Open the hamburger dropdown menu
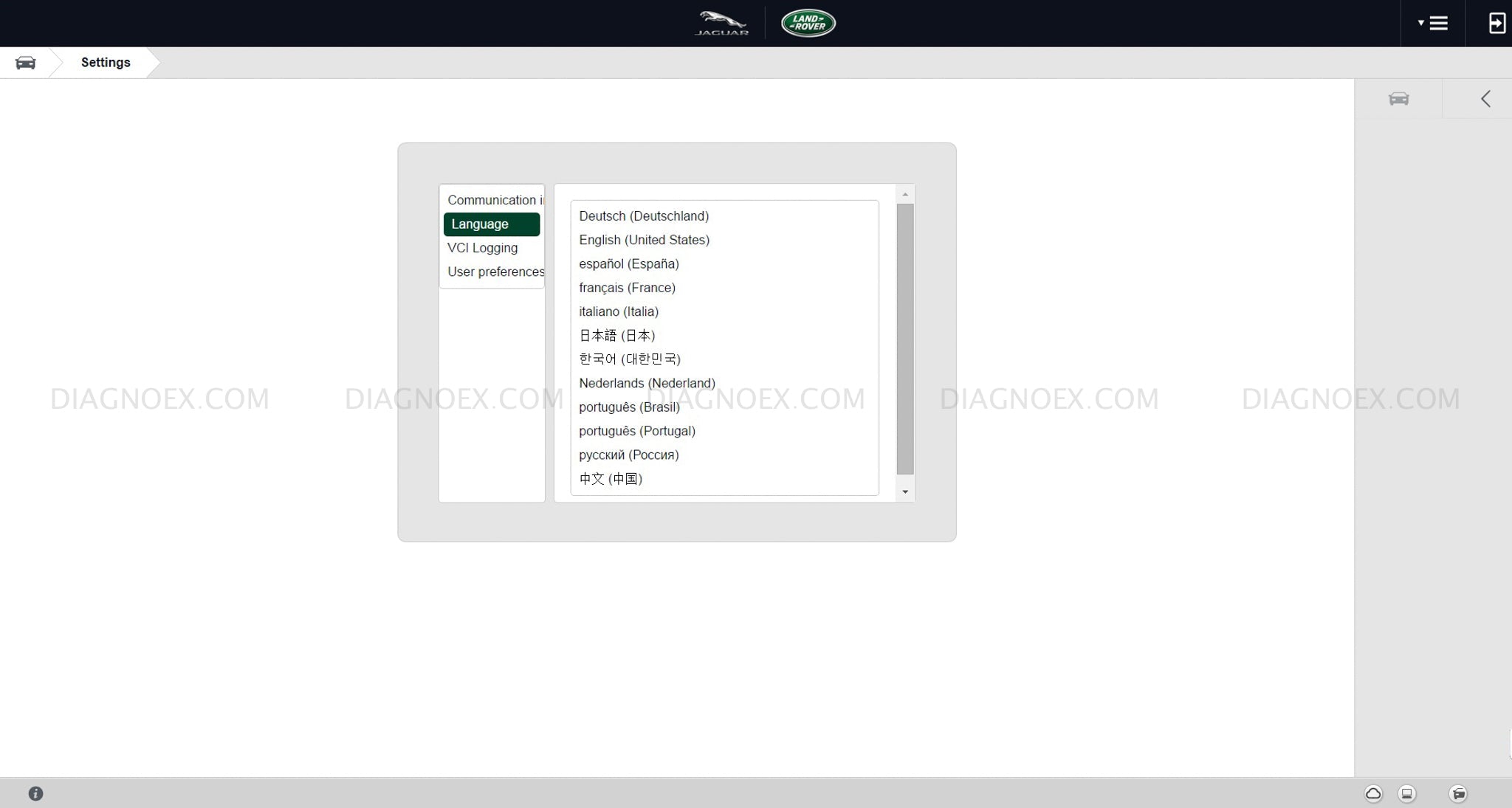 click(1433, 24)
